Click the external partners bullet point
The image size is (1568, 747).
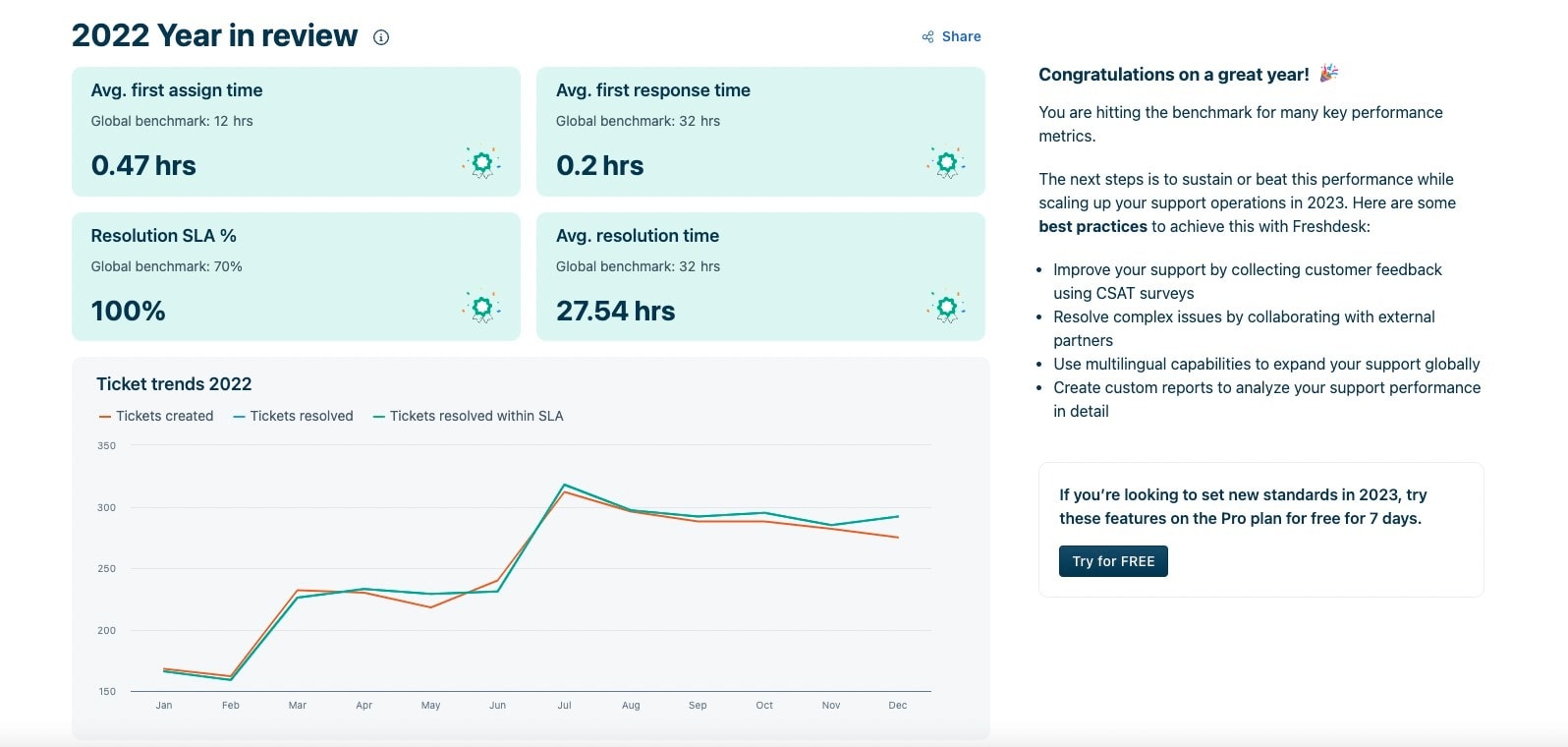[x=1244, y=328]
